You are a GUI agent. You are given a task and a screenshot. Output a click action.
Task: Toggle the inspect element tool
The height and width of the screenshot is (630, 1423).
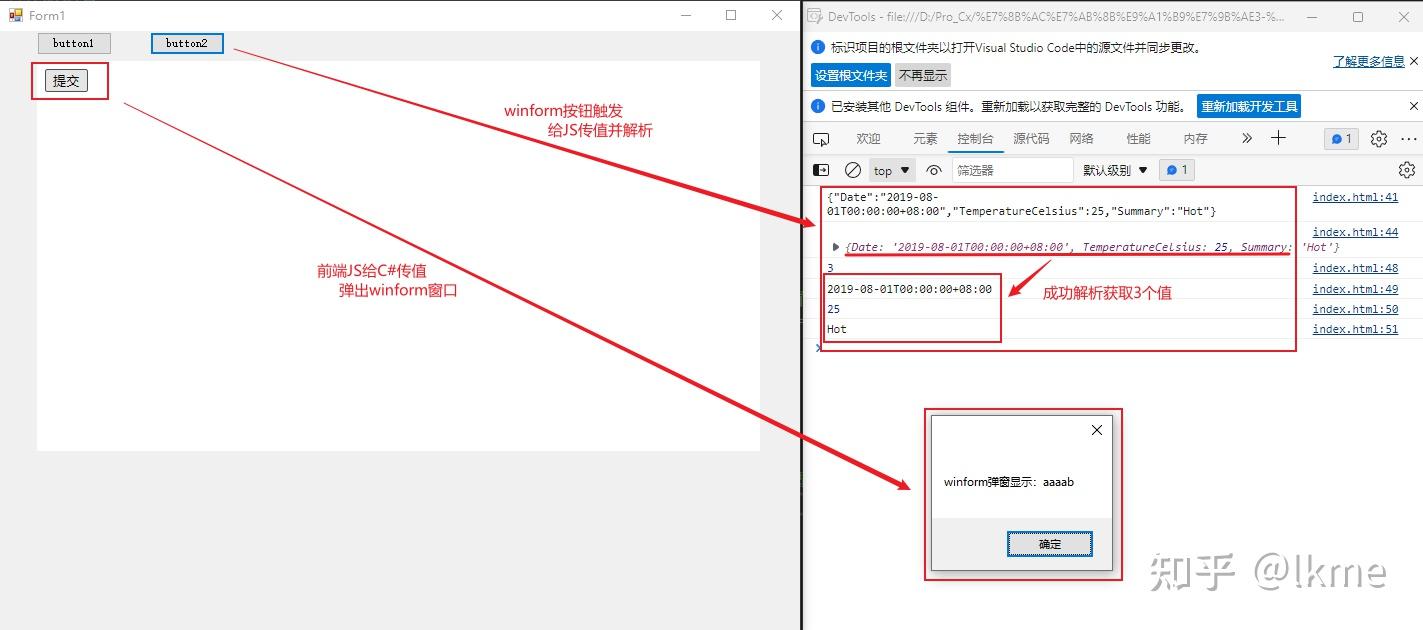point(821,139)
